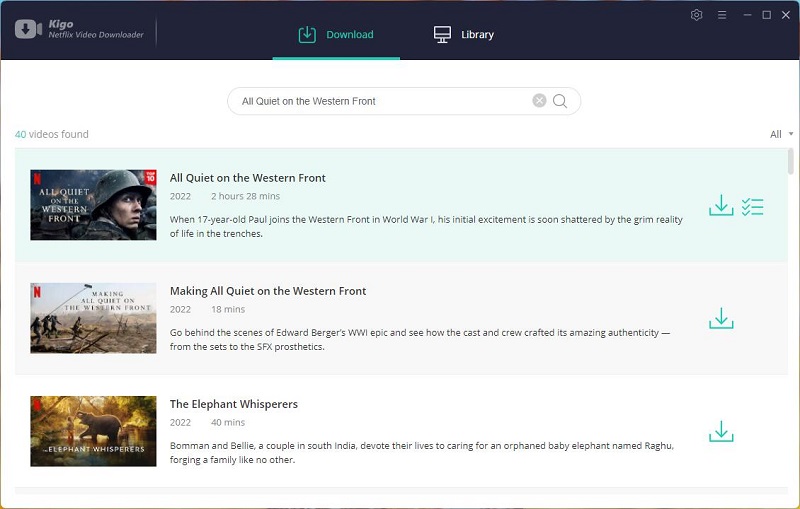Click the Kigo camera logo icon

point(28,29)
